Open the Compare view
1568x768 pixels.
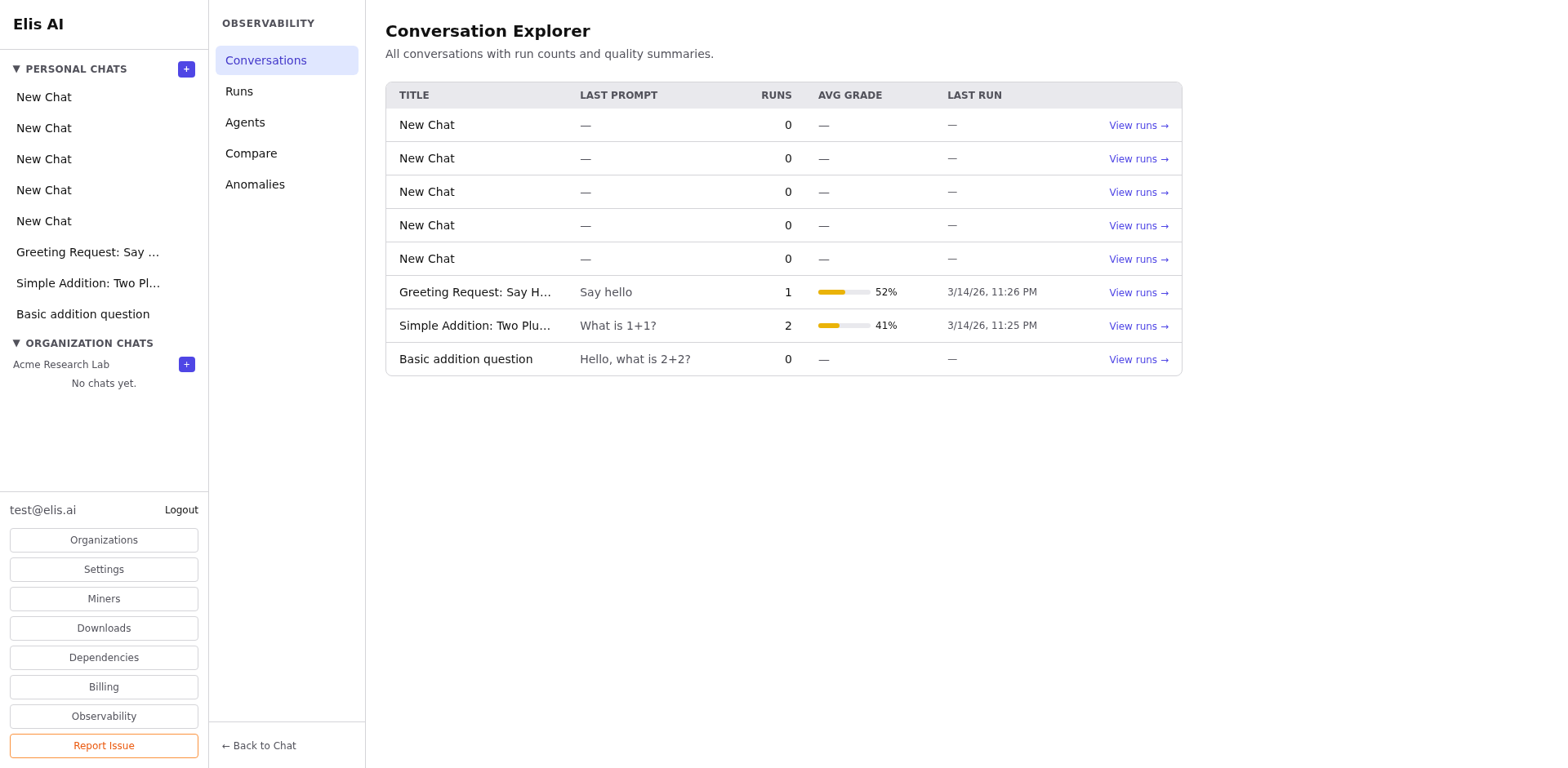[x=251, y=153]
